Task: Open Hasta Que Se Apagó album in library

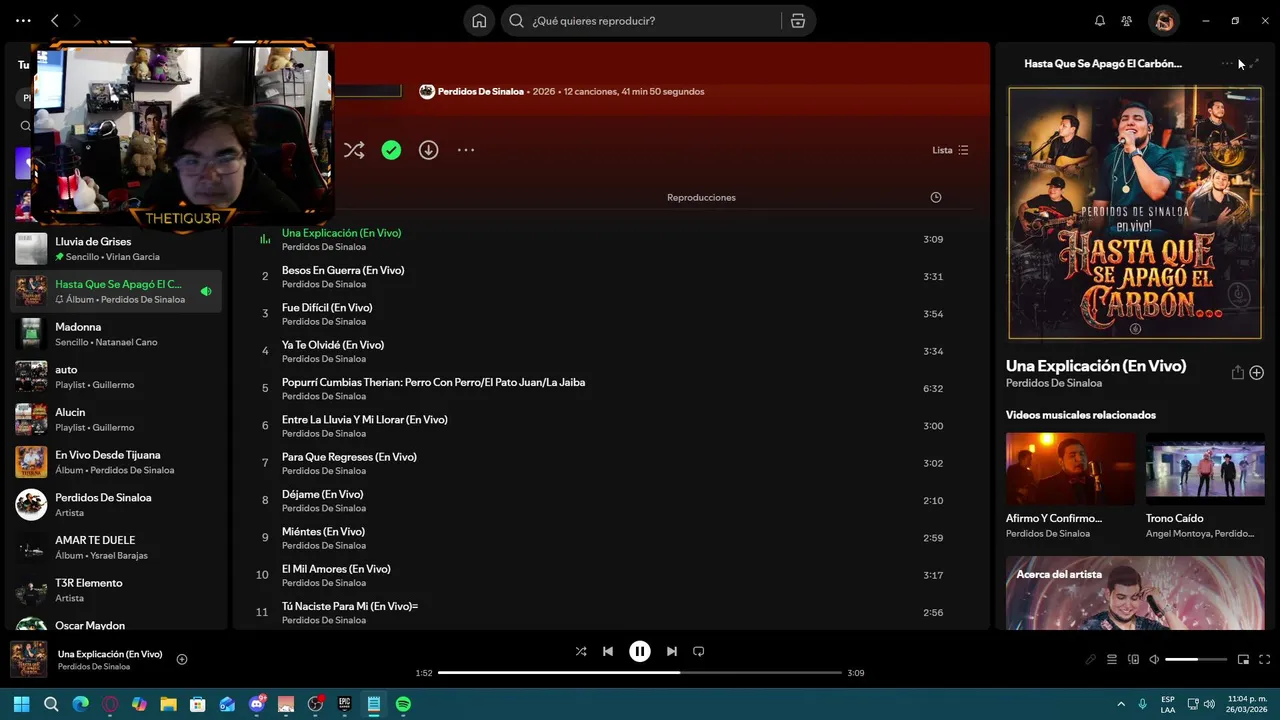Action: pos(116,291)
